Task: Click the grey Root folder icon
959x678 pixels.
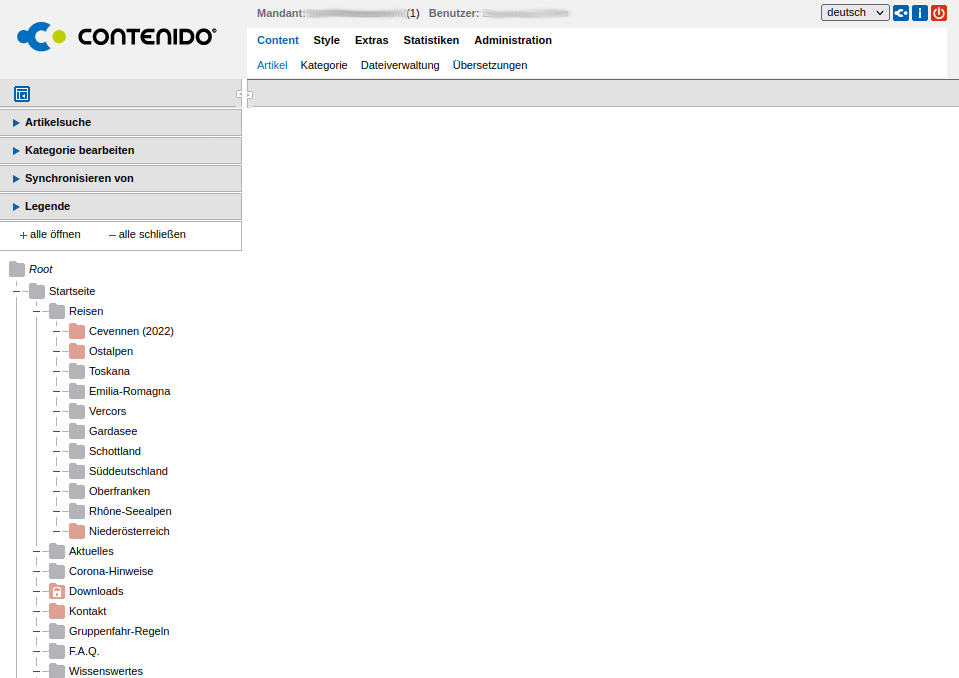Action: [x=17, y=269]
